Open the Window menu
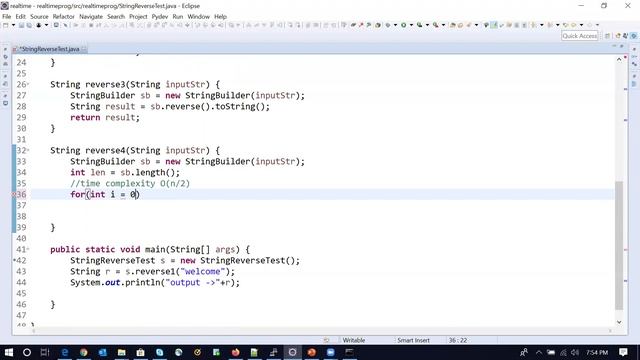Viewport: 640px width, 360px height. [x=198, y=17]
